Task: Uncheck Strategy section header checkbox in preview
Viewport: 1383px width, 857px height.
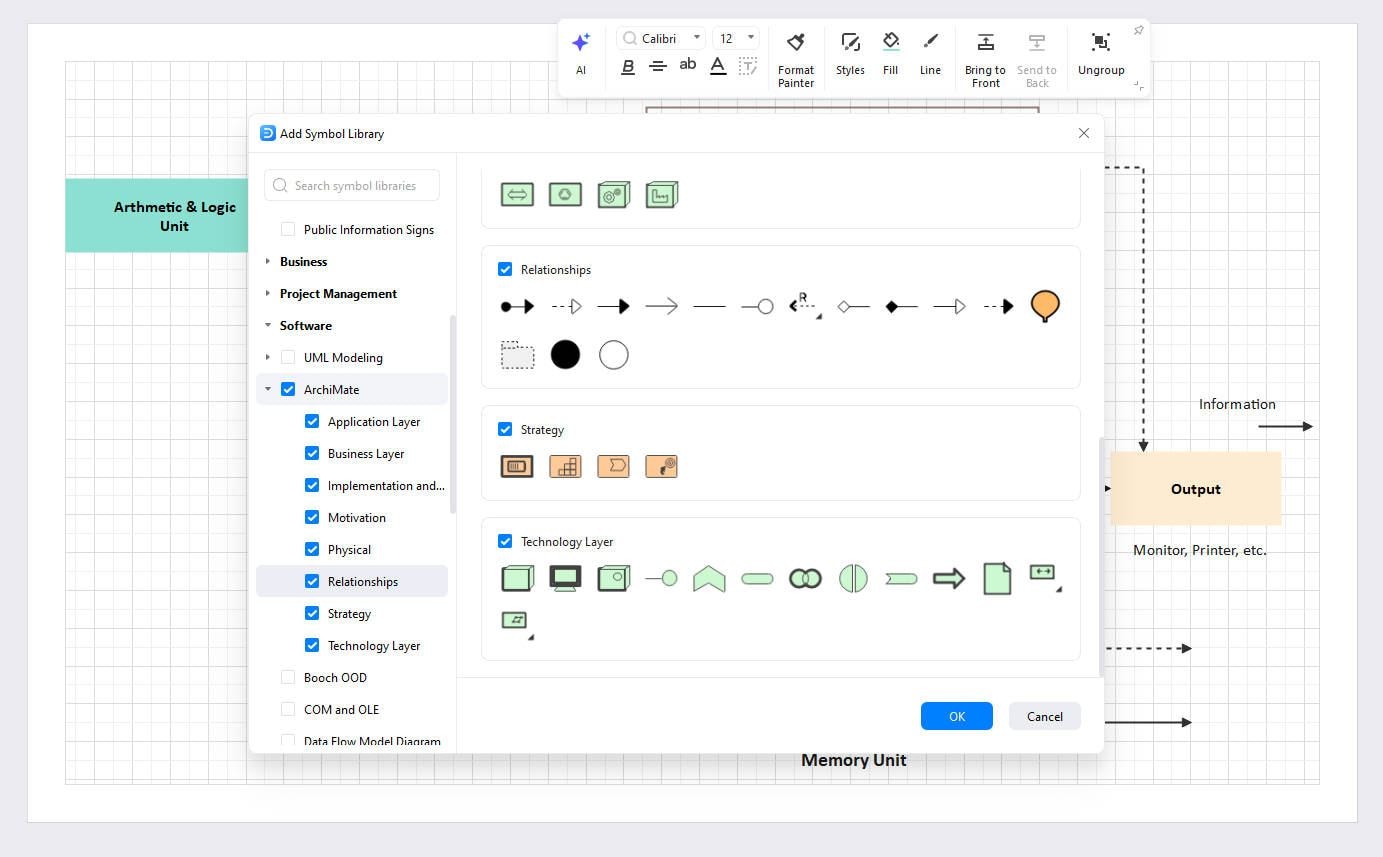Action: coord(505,429)
